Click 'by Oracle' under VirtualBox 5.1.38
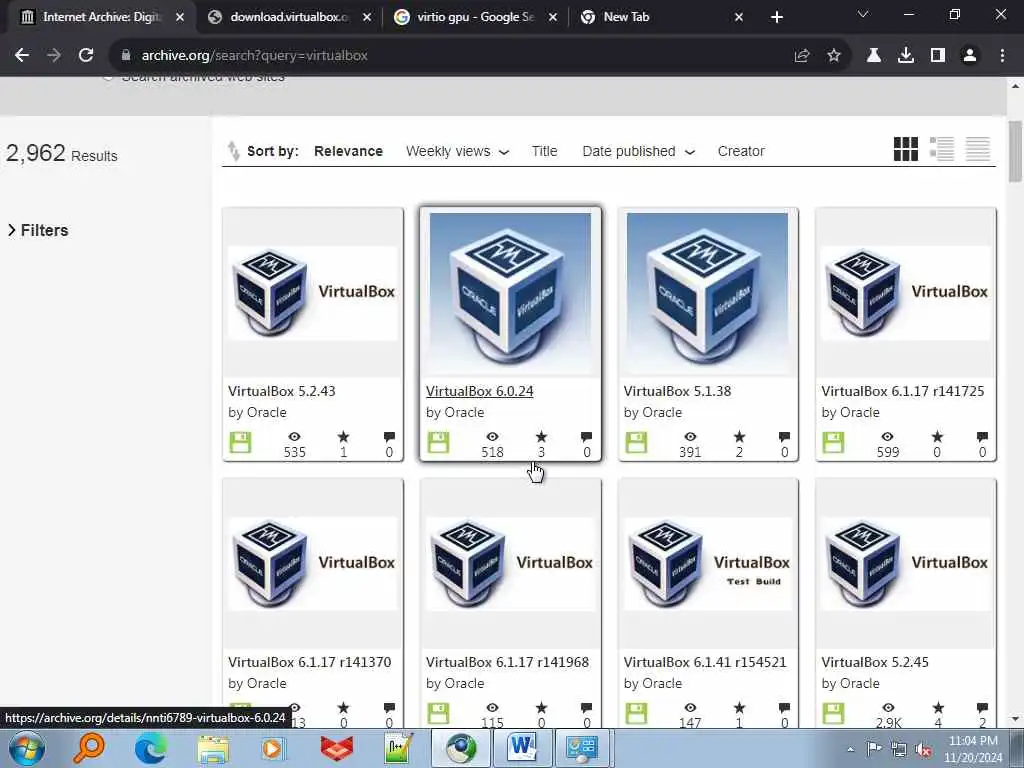Screen dimensions: 1024x768 pyautogui.click(x=652, y=412)
